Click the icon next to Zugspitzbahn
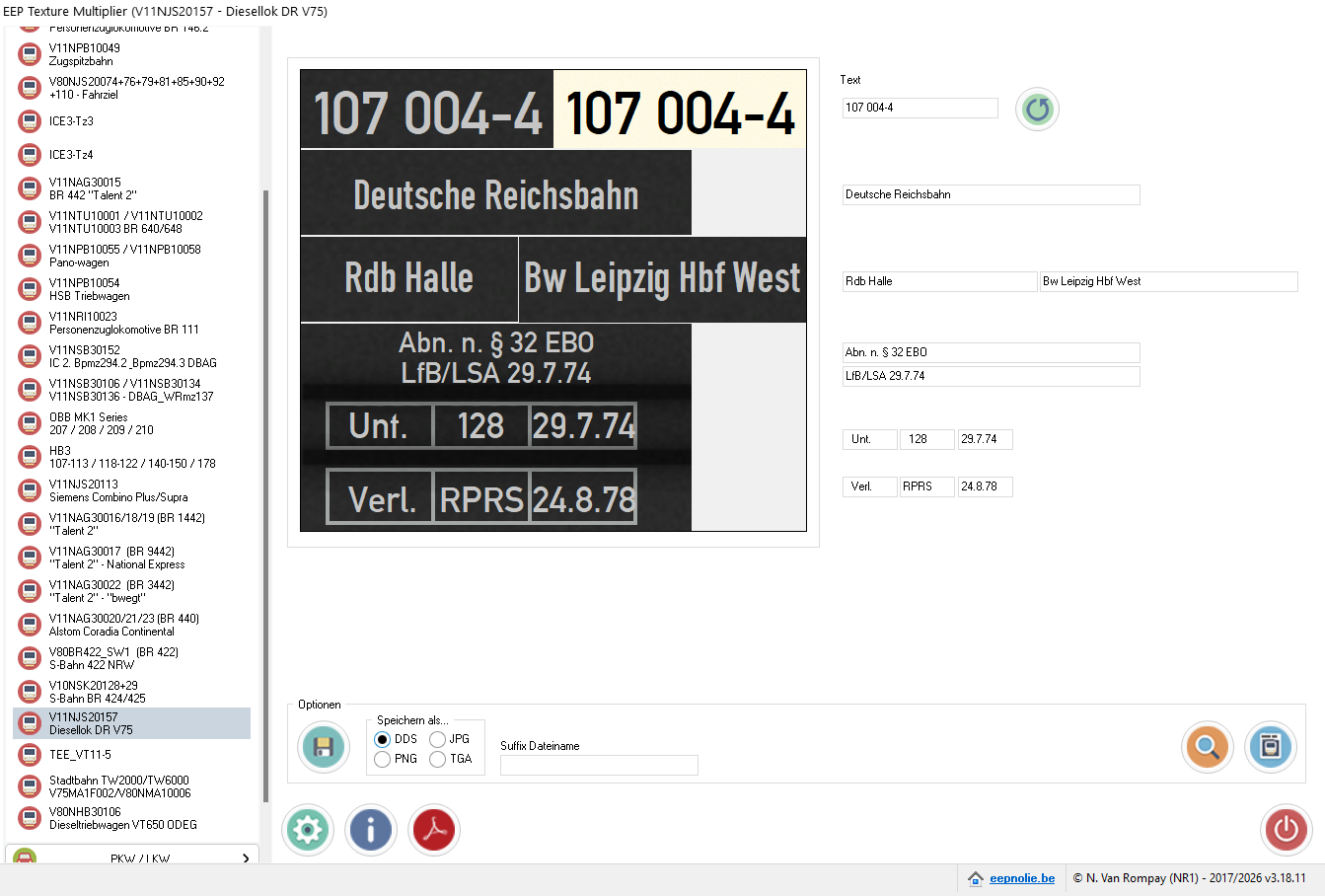 click(x=30, y=54)
